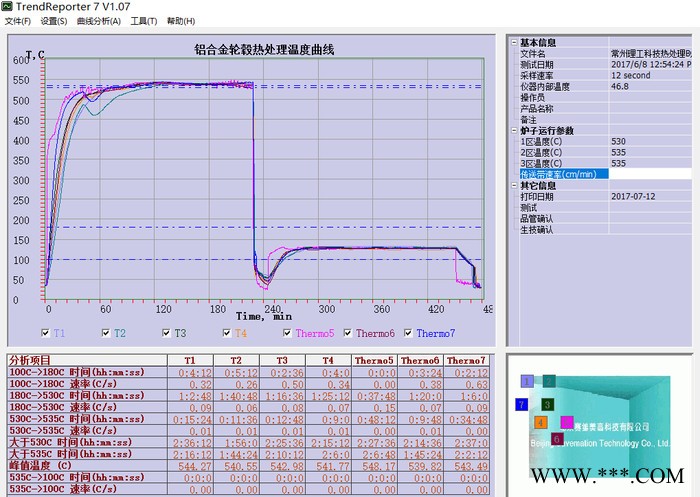700x497 pixels.
Task: Click the 打印日期 value 2017-07-12
Action: pyautogui.click(x=650, y=196)
